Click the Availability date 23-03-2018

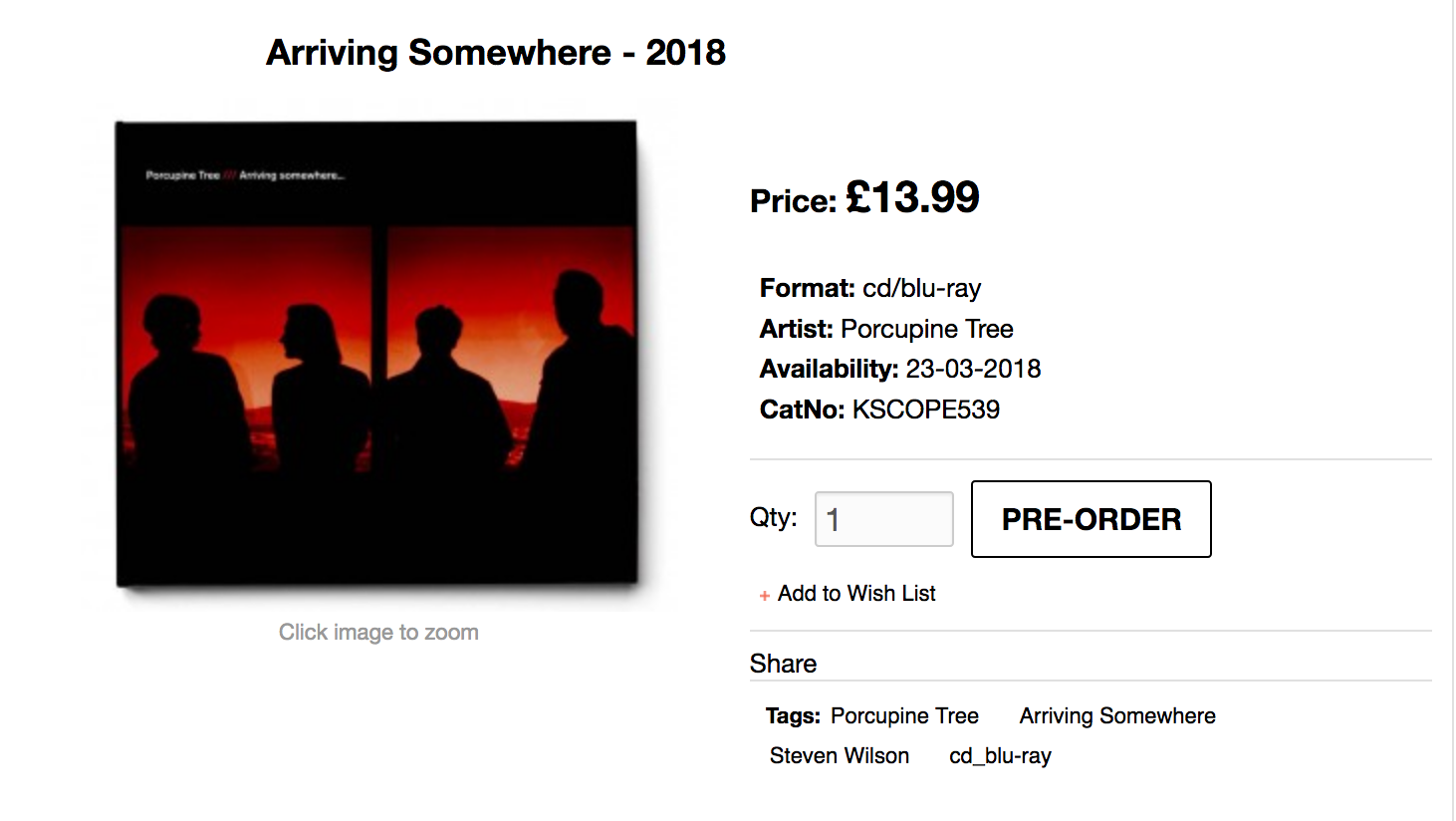click(x=973, y=370)
